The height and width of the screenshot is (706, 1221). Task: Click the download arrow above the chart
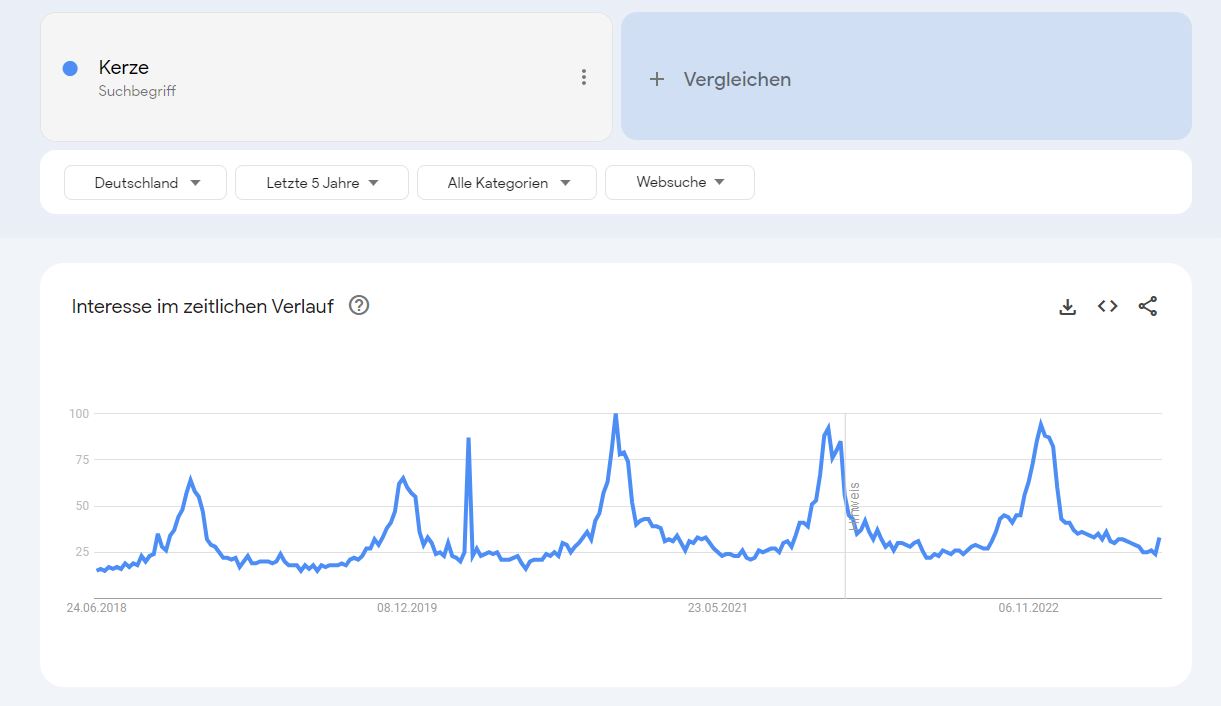[x=1067, y=306]
